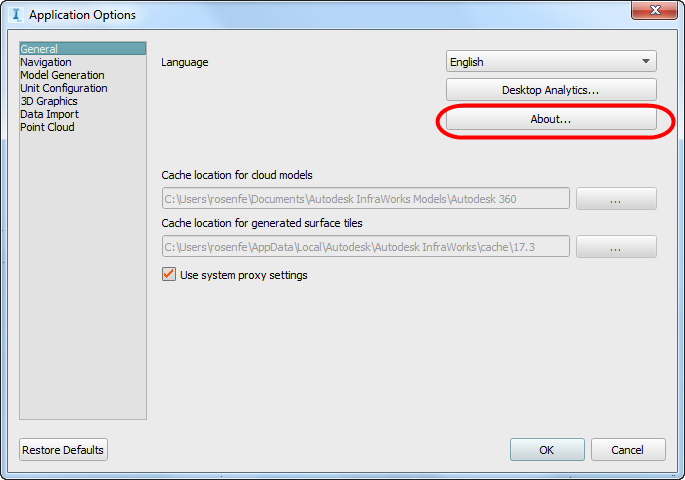This screenshot has height=480, width=685.
Task: Open the Navigation options category
Action: click(46, 62)
